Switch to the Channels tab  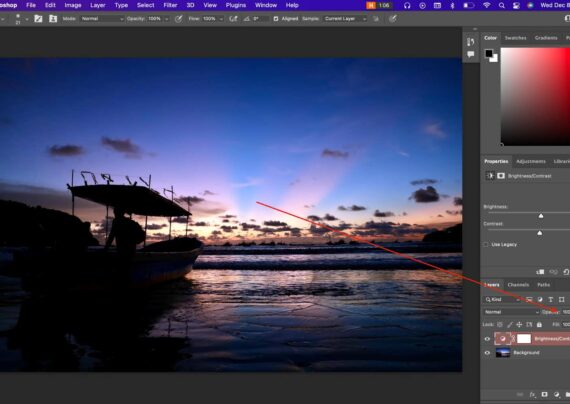[x=518, y=285]
